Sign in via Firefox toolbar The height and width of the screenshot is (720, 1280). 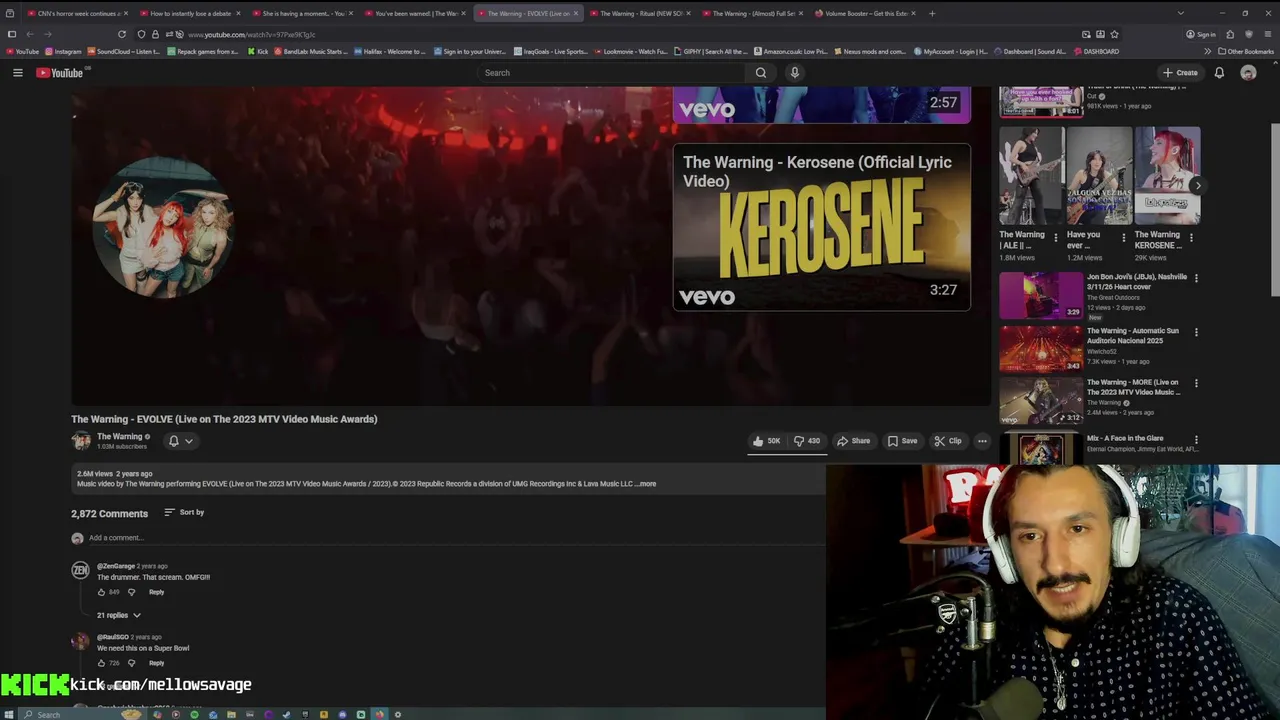1201,34
